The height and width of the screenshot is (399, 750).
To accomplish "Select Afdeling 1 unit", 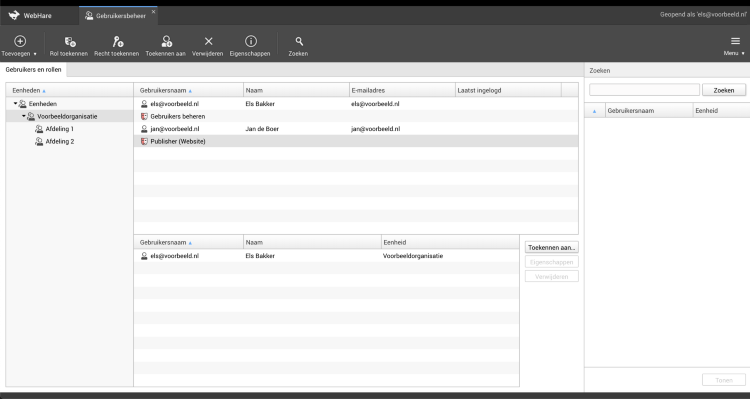I will pos(60,129).
